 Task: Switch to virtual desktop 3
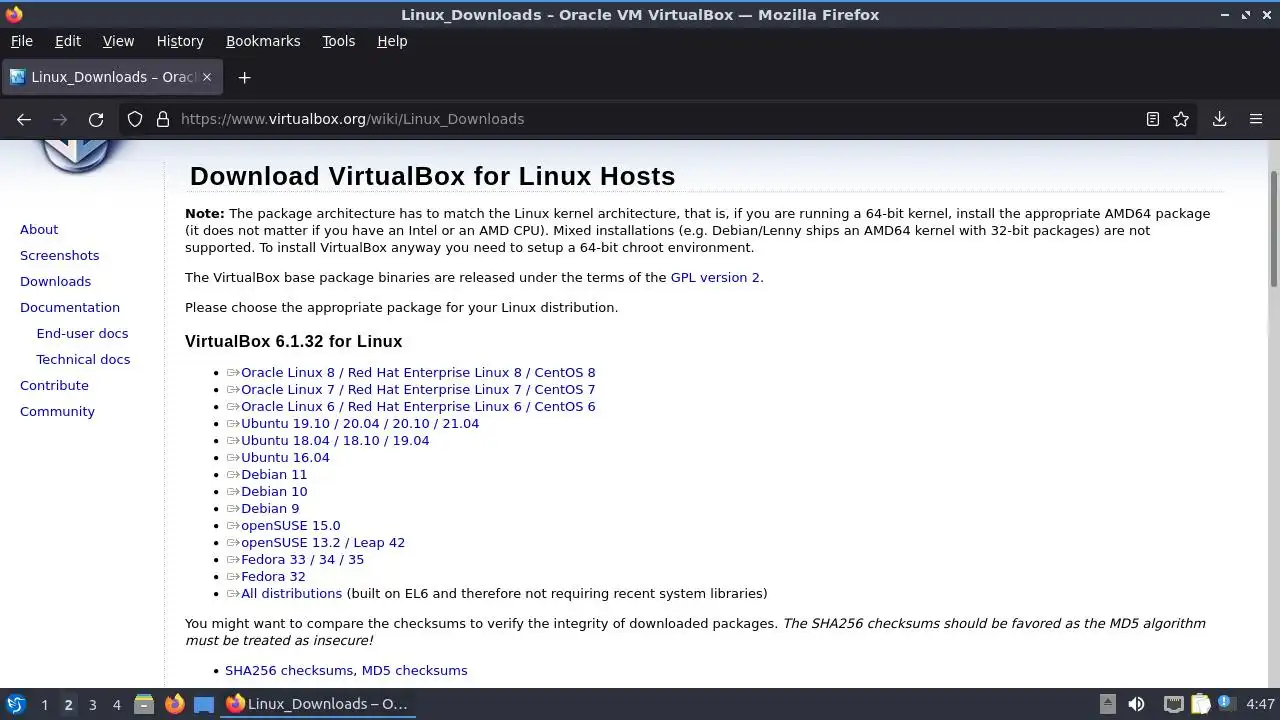(x=92, y=704)
